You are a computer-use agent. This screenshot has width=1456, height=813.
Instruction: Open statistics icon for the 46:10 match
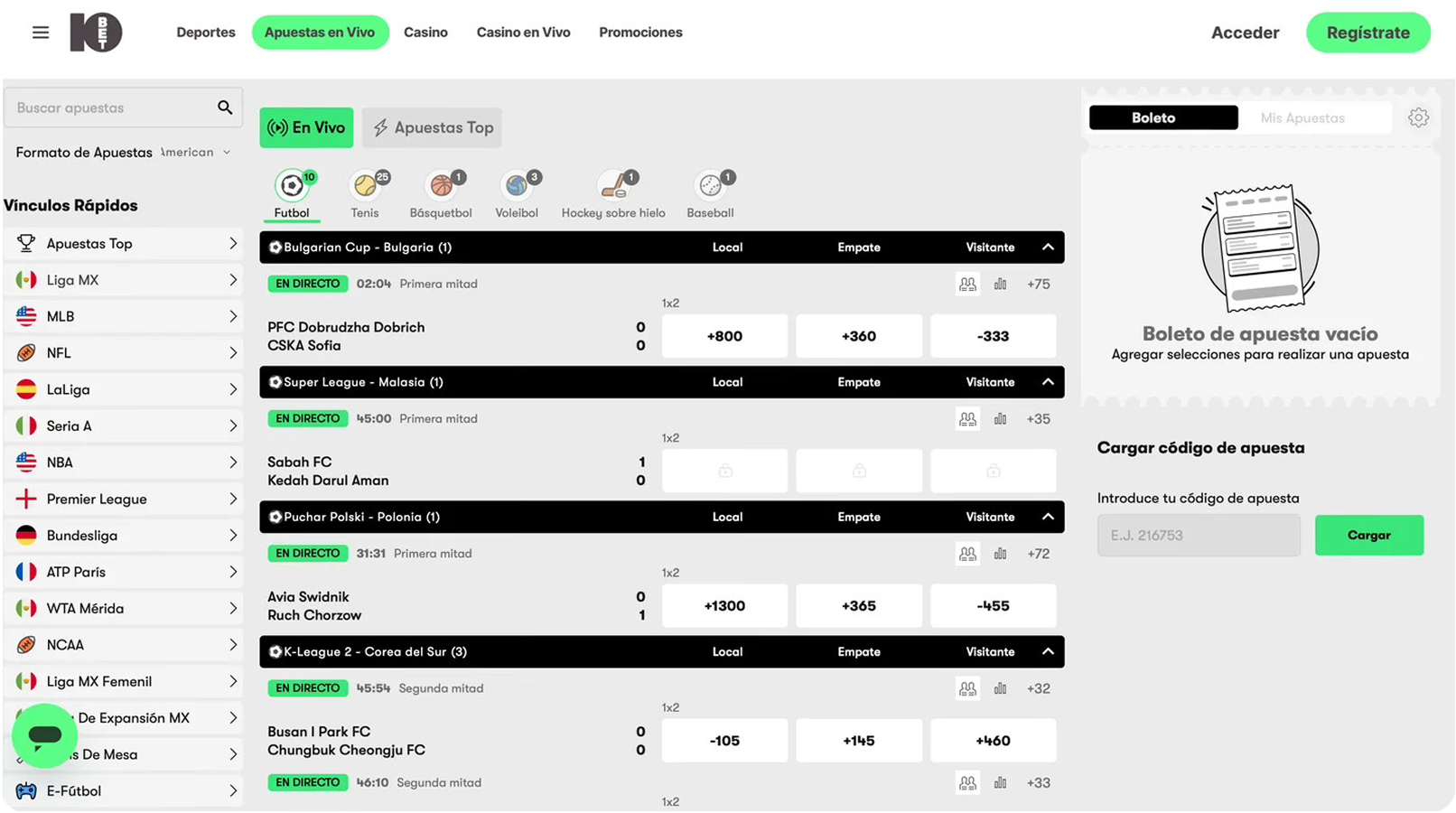point(1000,782)
